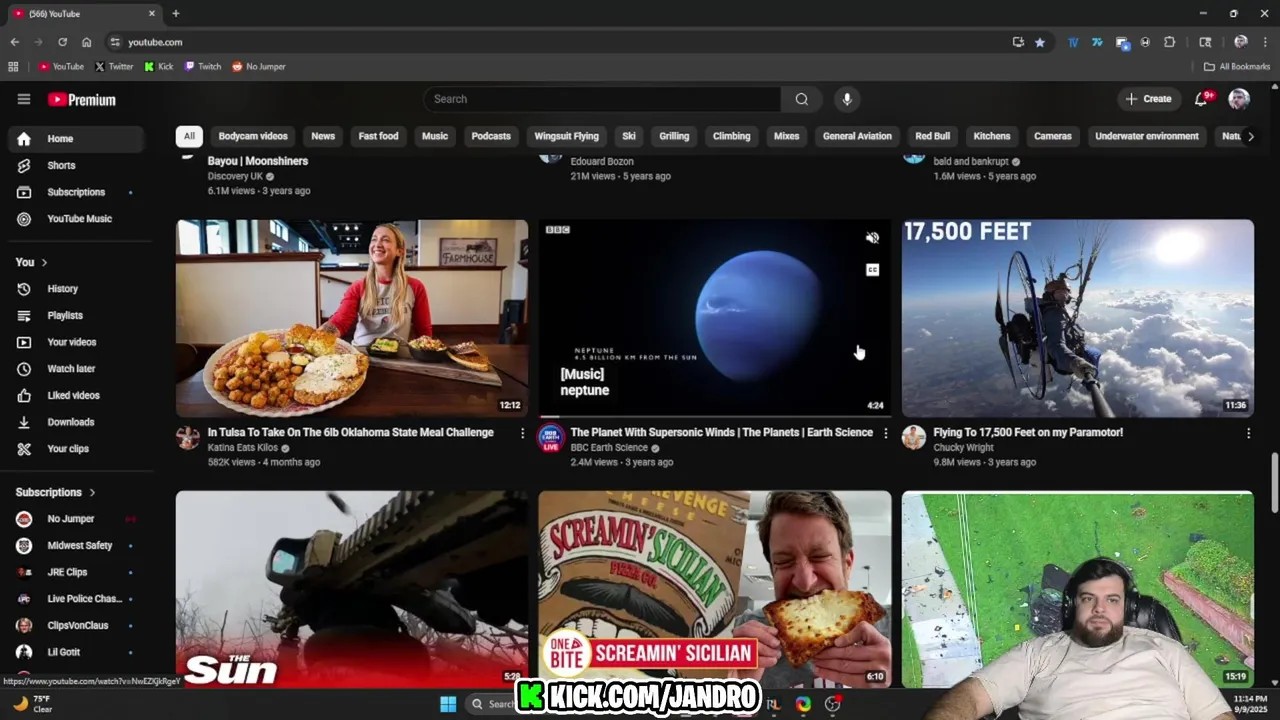Open Watch later in the sidebar
Viewport: 1280px width, 720px height.
76,369
